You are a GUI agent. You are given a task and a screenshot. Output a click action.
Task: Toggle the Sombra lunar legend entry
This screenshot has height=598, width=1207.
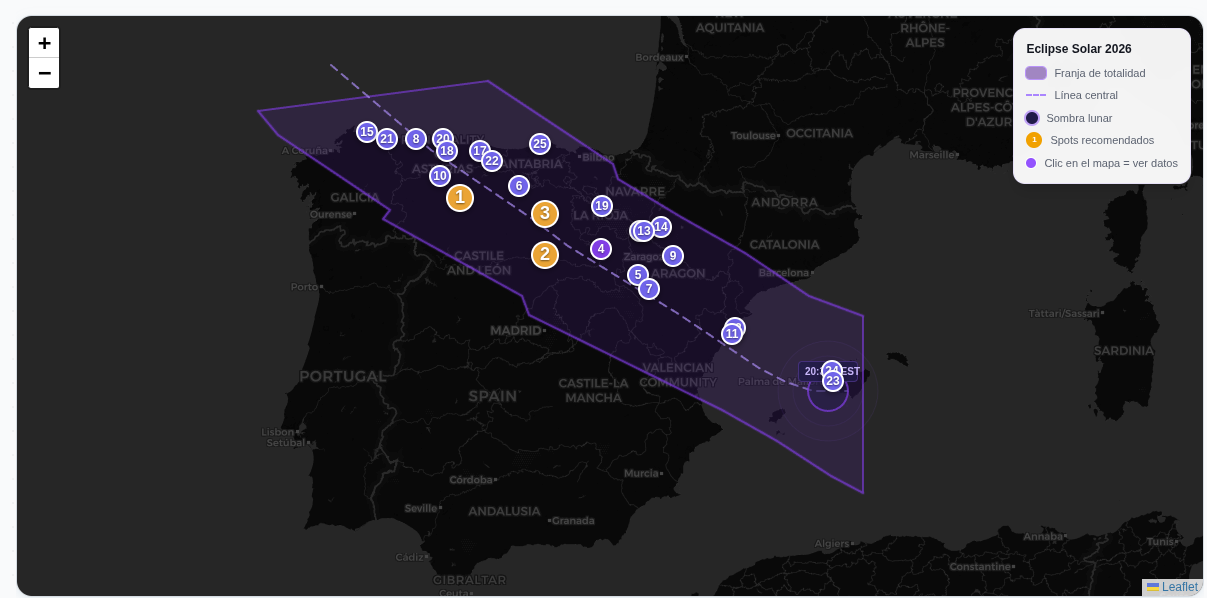(x=1079, y=118)
